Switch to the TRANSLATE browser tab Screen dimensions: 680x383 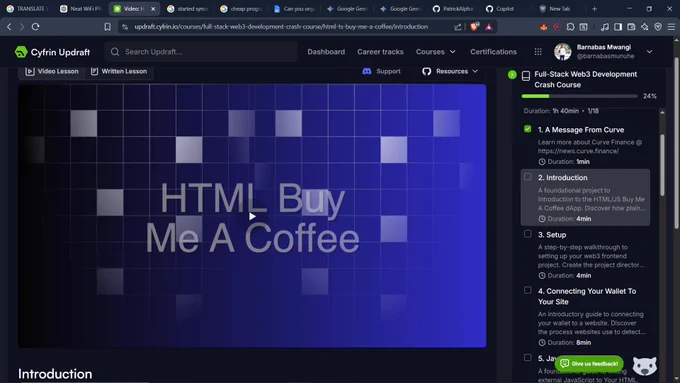click(x=27, y=9)
